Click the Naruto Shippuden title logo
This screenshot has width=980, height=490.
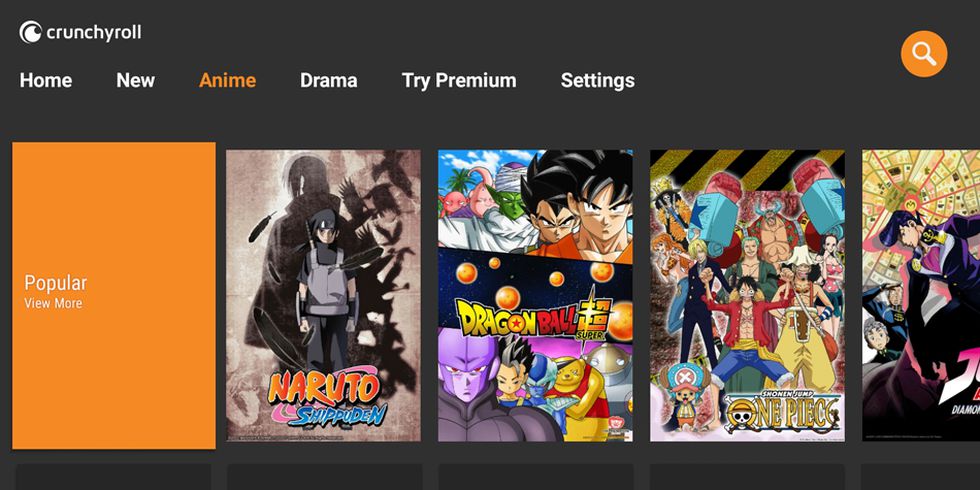tap(327, 398)
